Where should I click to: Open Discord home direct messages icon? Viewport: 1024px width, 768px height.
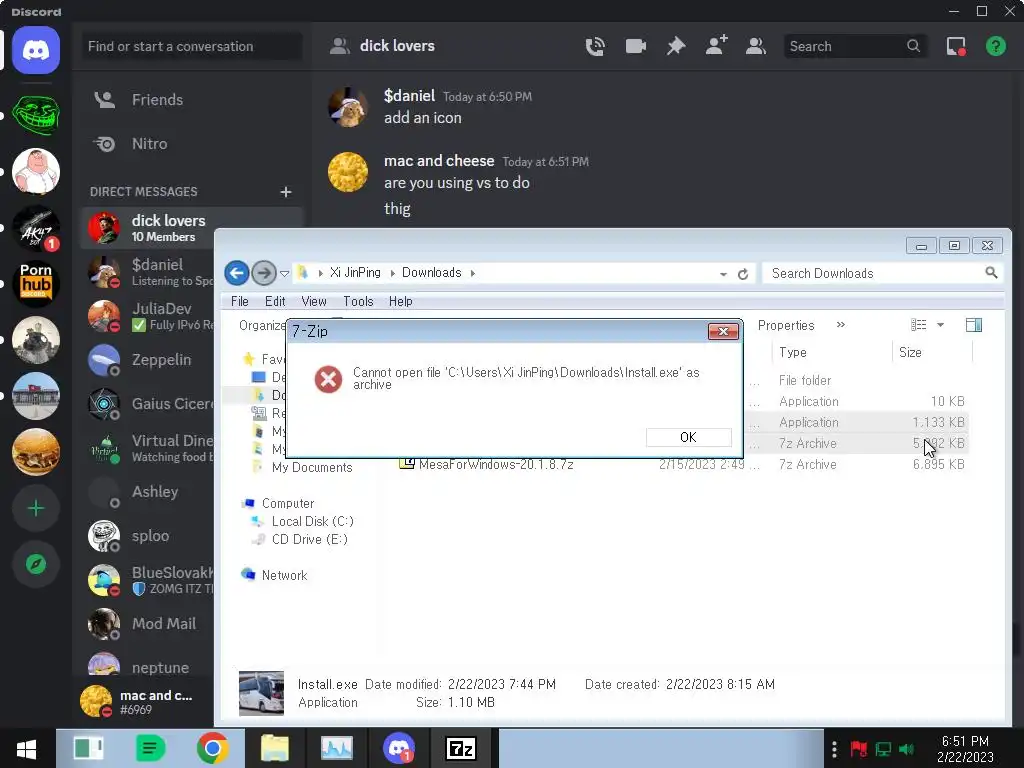pyautogui.click(x=36, y=50)
